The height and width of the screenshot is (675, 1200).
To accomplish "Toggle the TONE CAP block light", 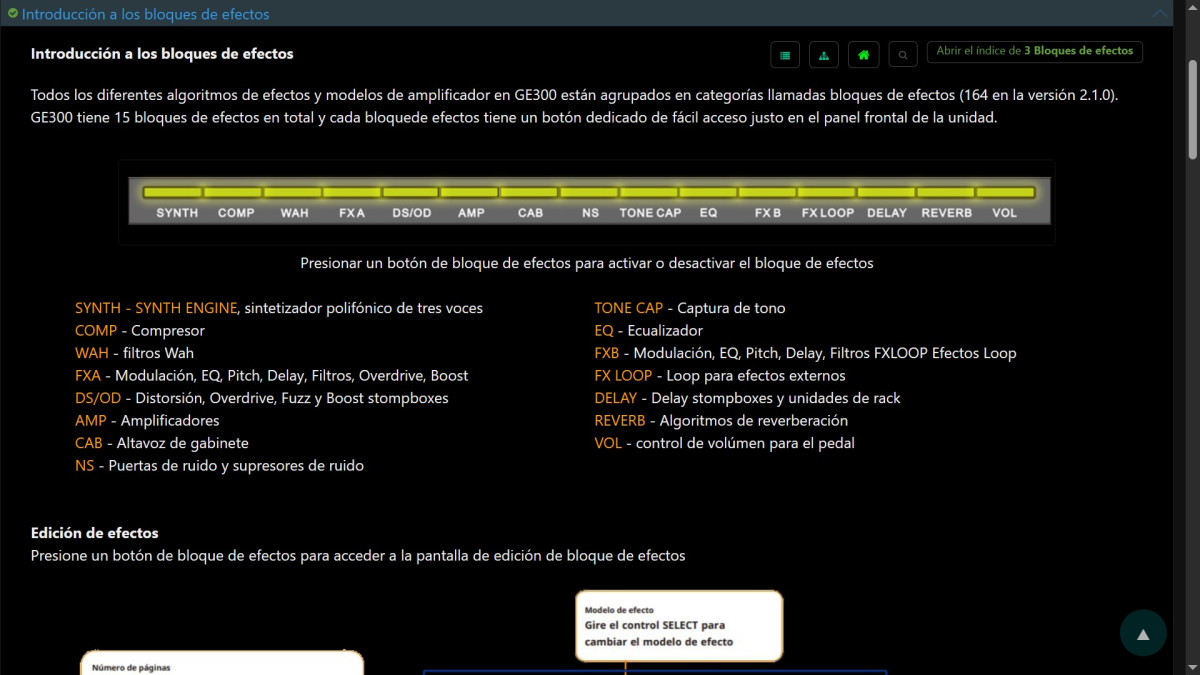I will tap(649, 192).
